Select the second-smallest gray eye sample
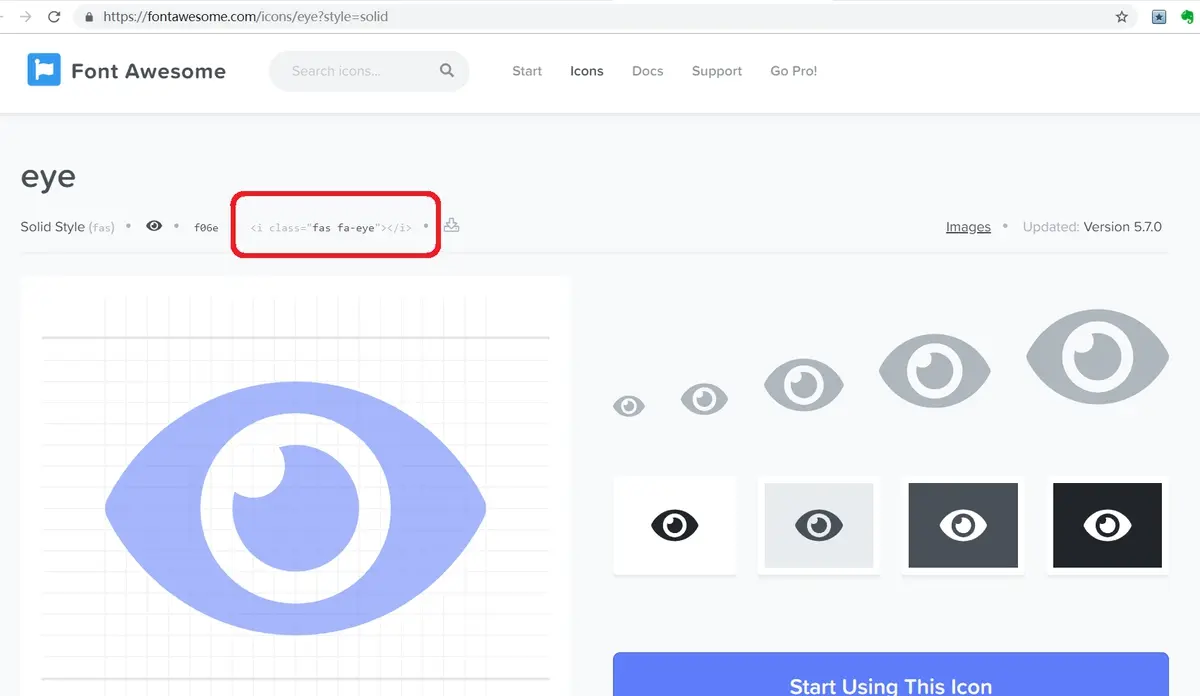The image size is (1200, 696). point(705,399)
